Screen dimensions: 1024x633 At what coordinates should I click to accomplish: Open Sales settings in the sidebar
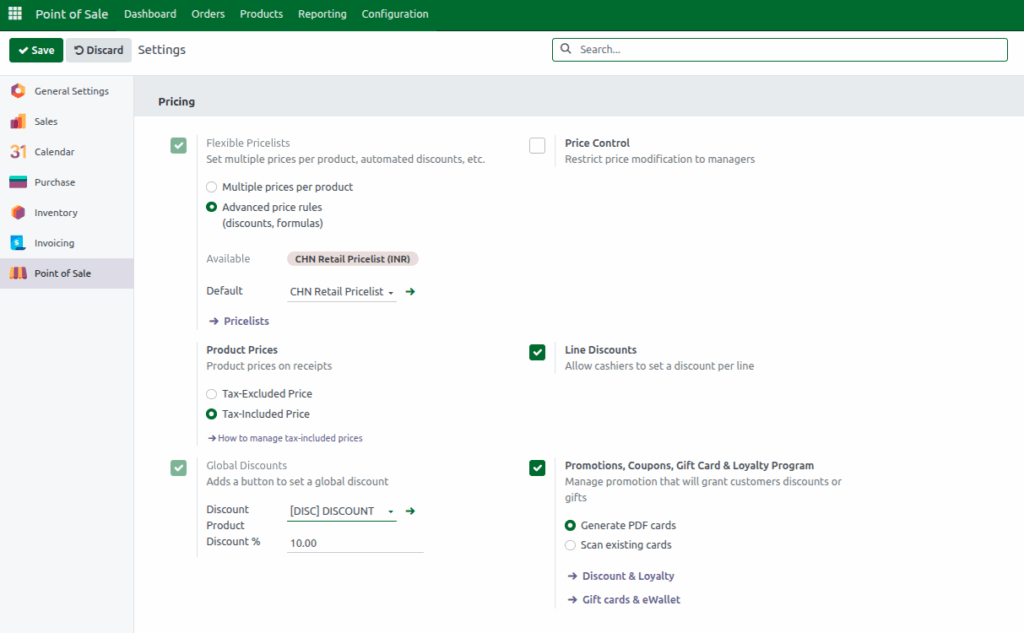pos(43,121)
